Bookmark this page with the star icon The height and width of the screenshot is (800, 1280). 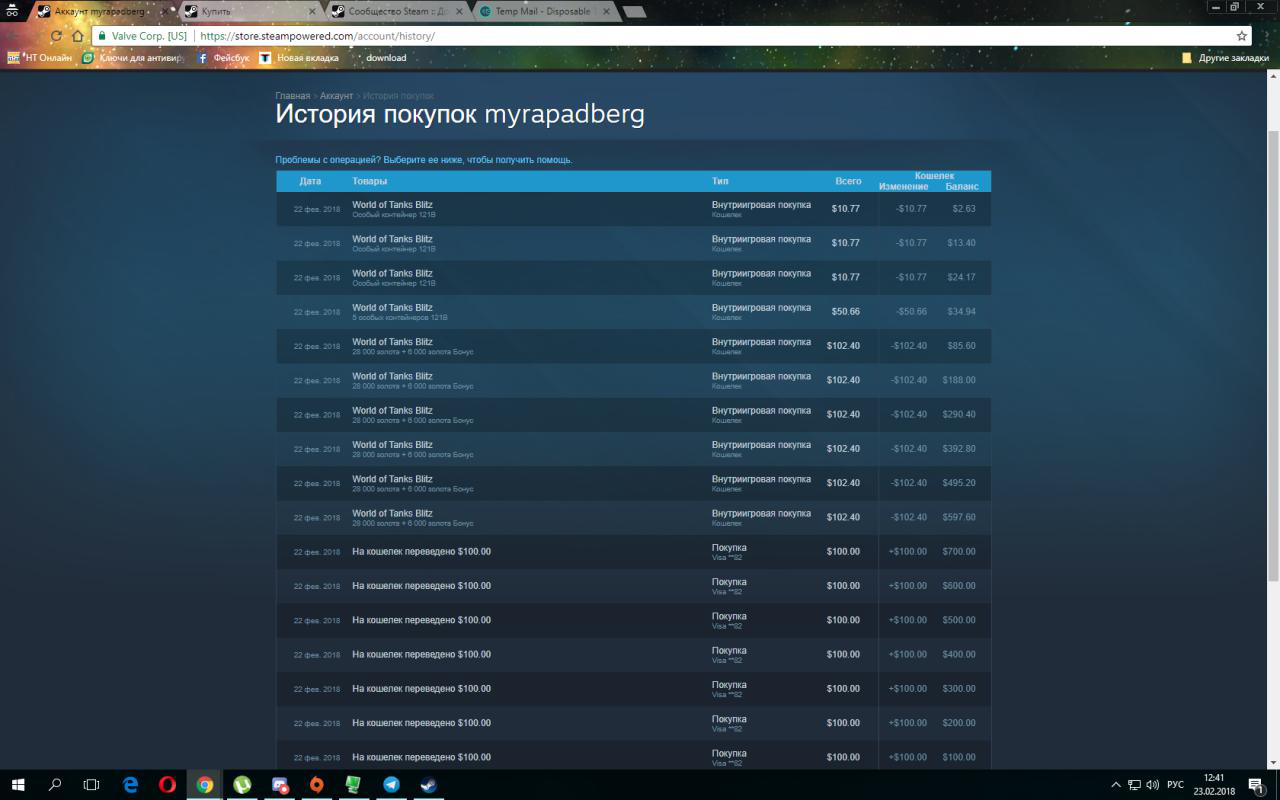(1242, 36)
